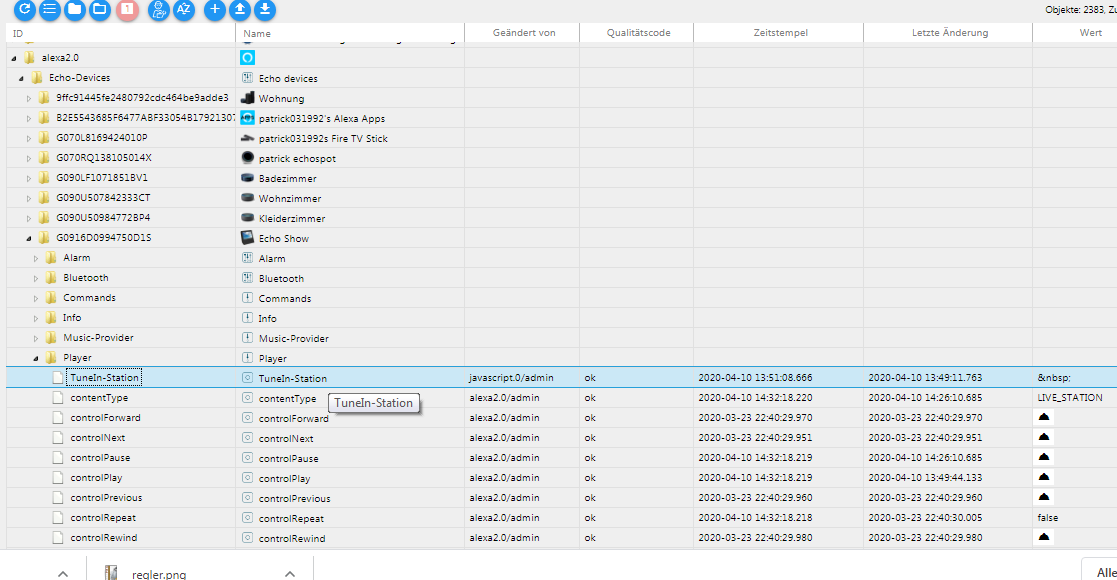Expand the Alarm folder

36,258
